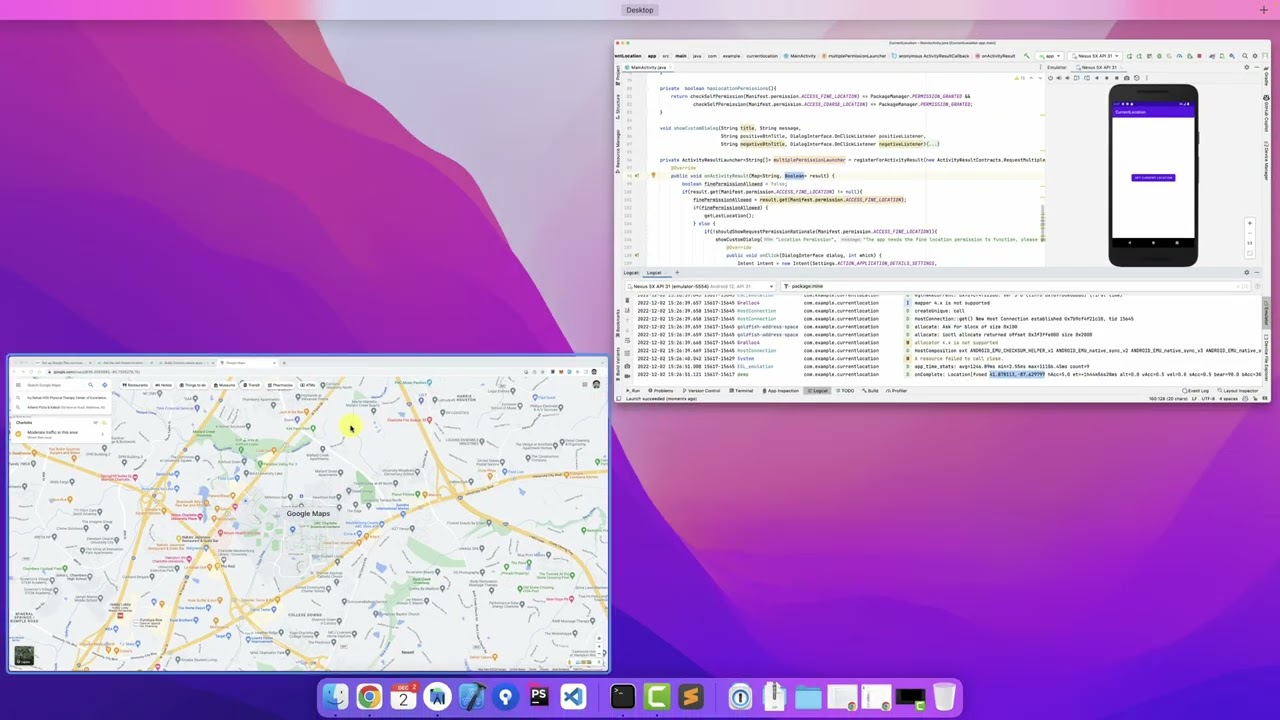Viewport: 1280px width, 720px height.
Task: Take an emulator screenshot with camera icon
Action: 1127,77
